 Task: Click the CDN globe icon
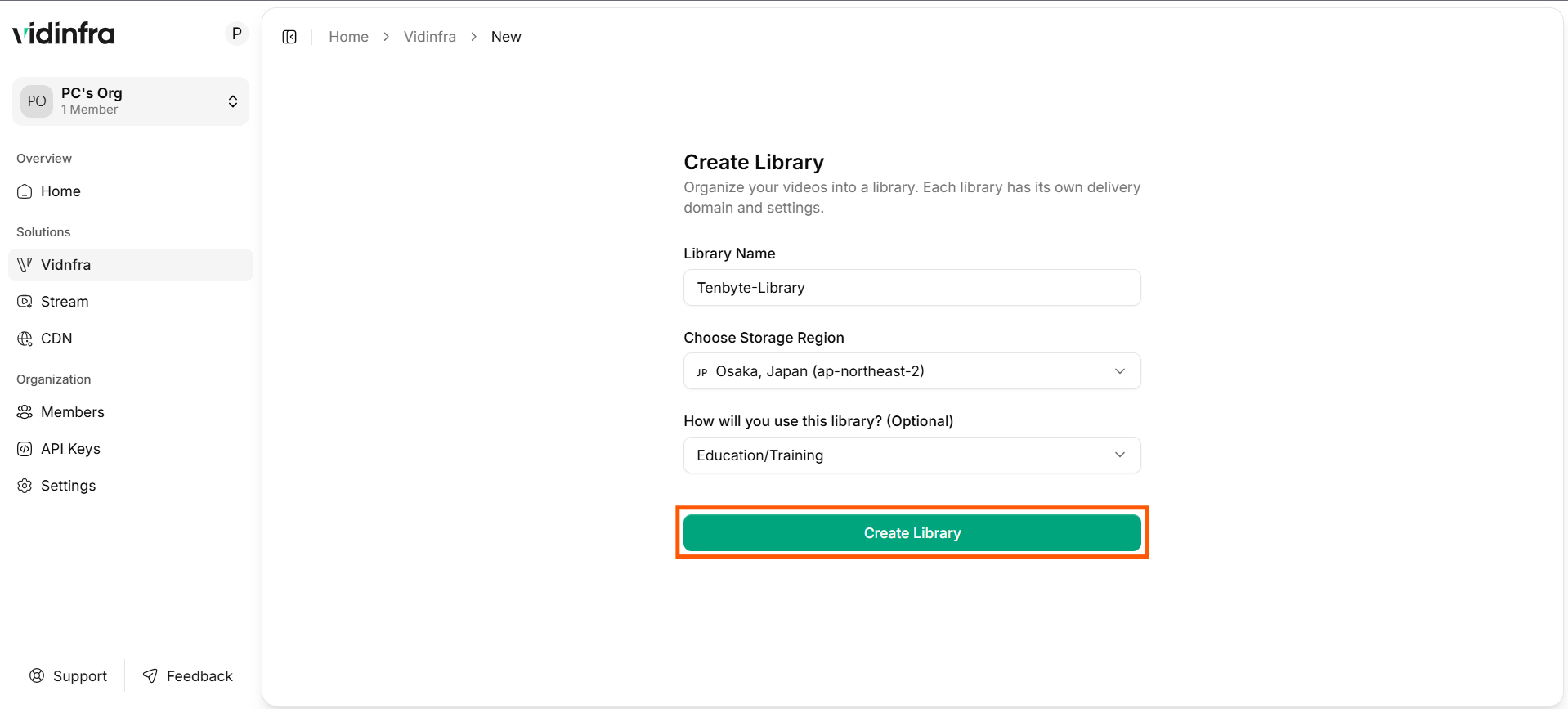click(x=25, y=339)
